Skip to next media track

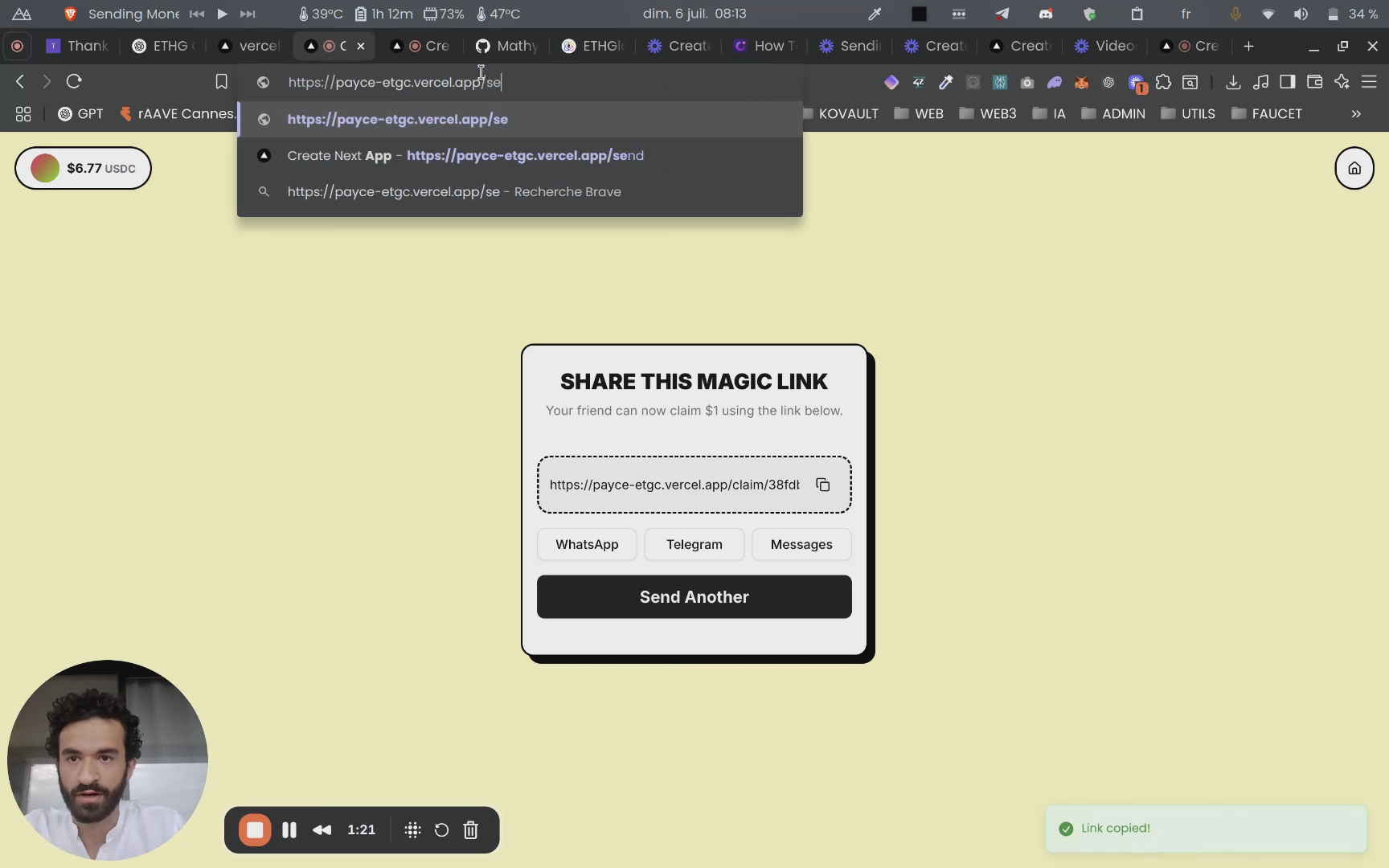coord(248,14)
